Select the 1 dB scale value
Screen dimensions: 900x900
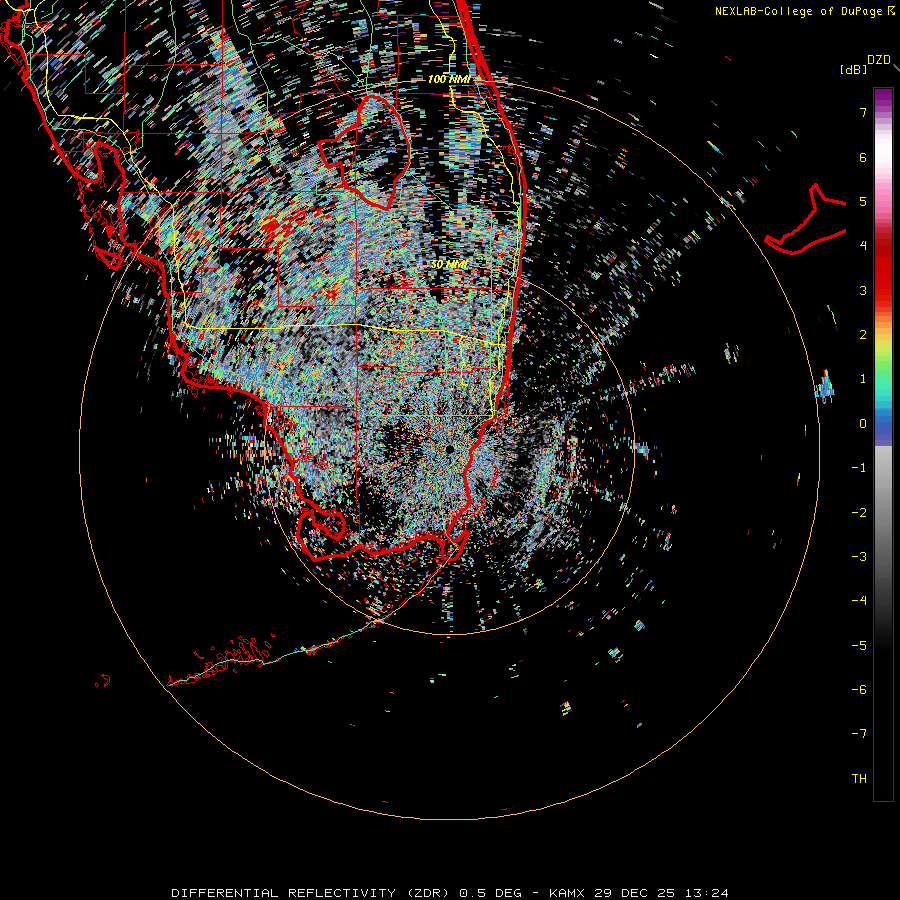(x=863, y=379)
